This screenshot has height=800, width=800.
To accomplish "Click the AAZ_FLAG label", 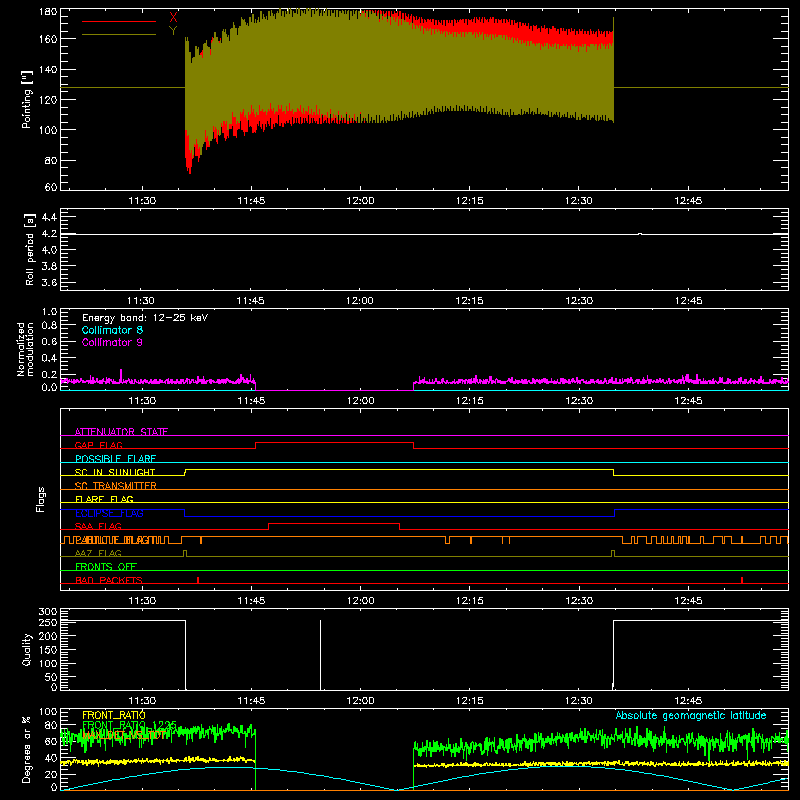I will coord(98,553).
